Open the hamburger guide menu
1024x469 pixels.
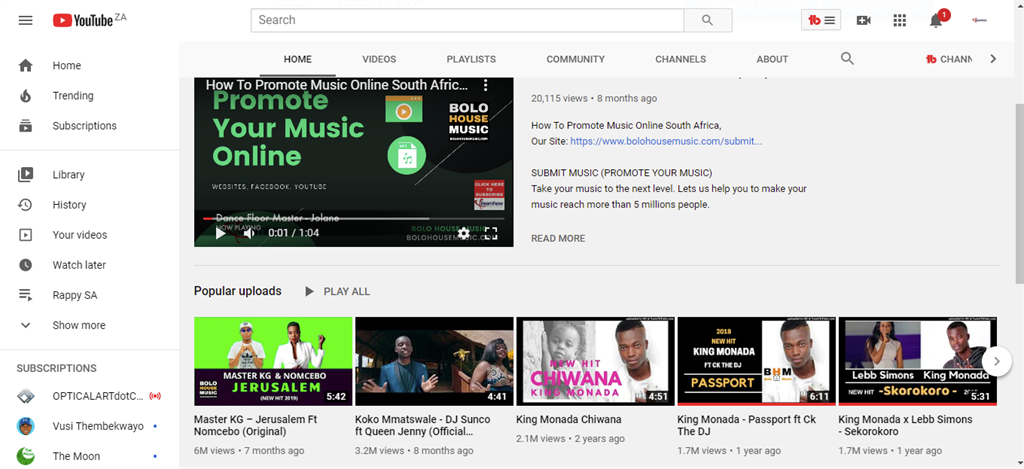[25, 20]
